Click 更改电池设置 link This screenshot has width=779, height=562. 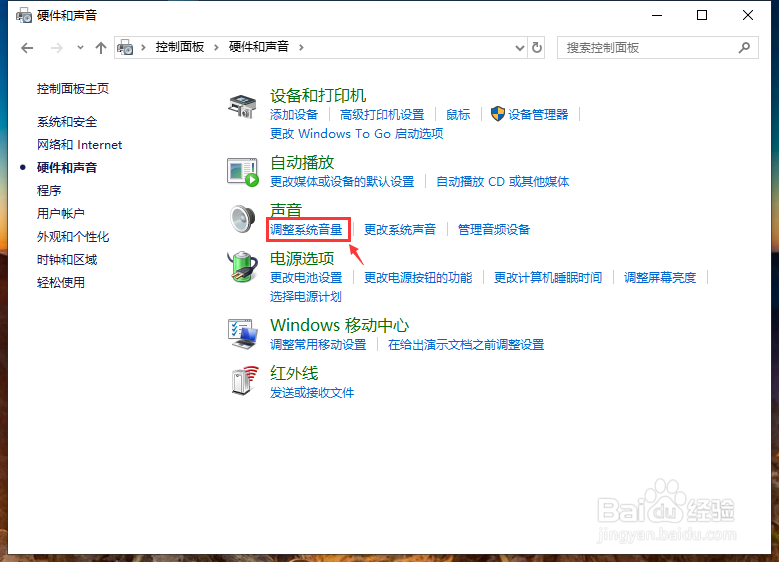coord(306,277)
